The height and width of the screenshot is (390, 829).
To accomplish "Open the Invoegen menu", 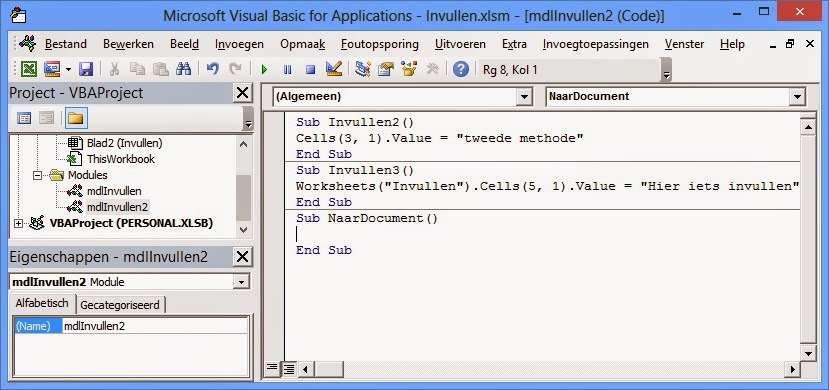I will tap(240, 44).
